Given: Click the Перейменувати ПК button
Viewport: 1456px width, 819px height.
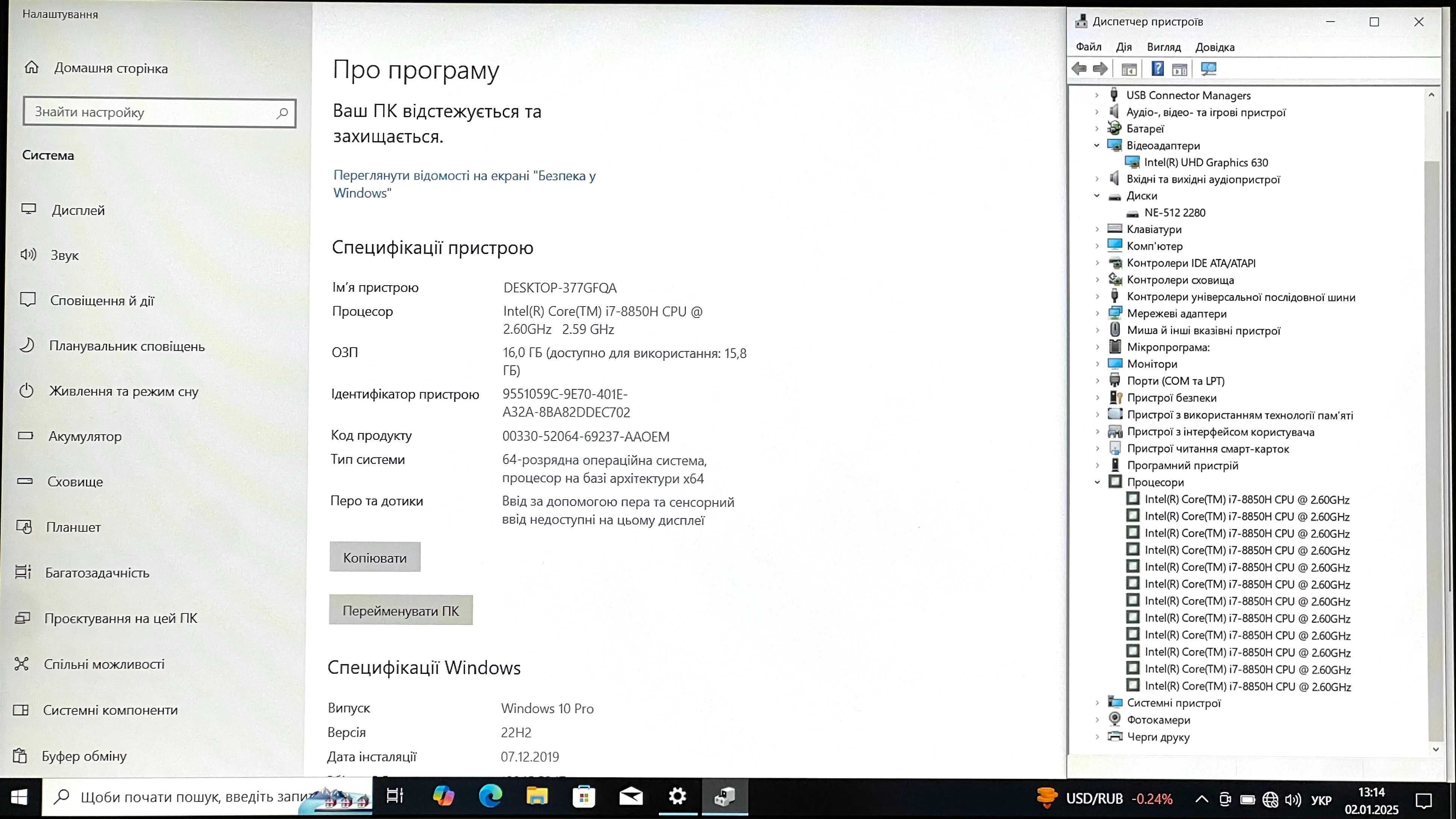Looking at the screenshot, I should pos(401,610).
